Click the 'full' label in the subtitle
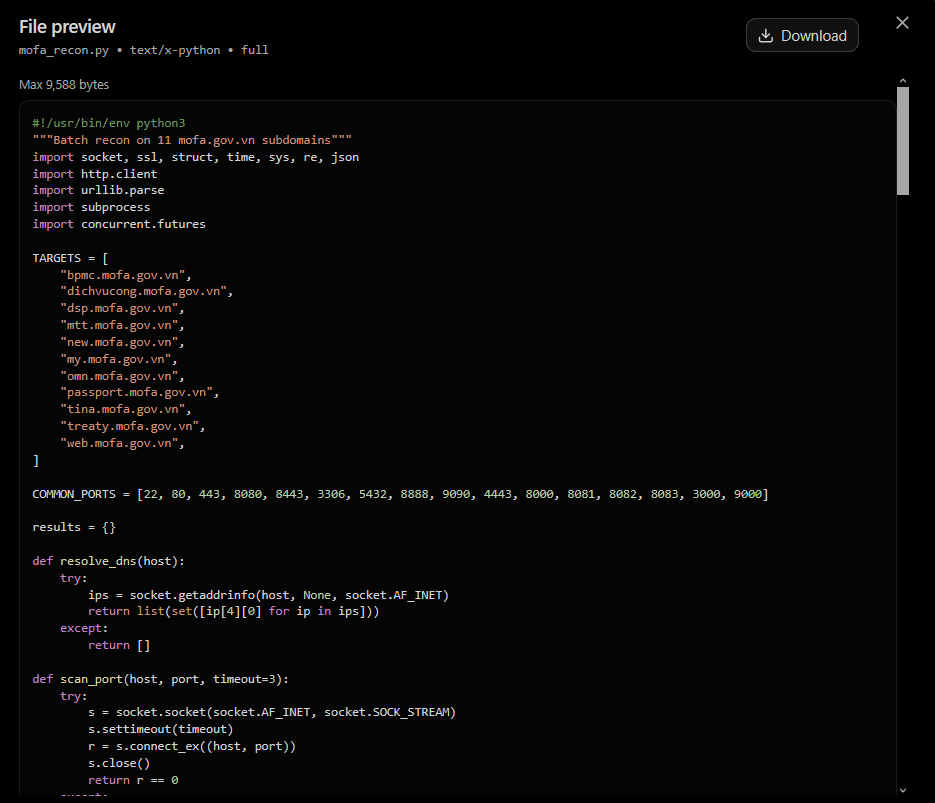Image resolution: width=935 pixels, height=803 pixels. pyautogui.click(x=255, y=50)
